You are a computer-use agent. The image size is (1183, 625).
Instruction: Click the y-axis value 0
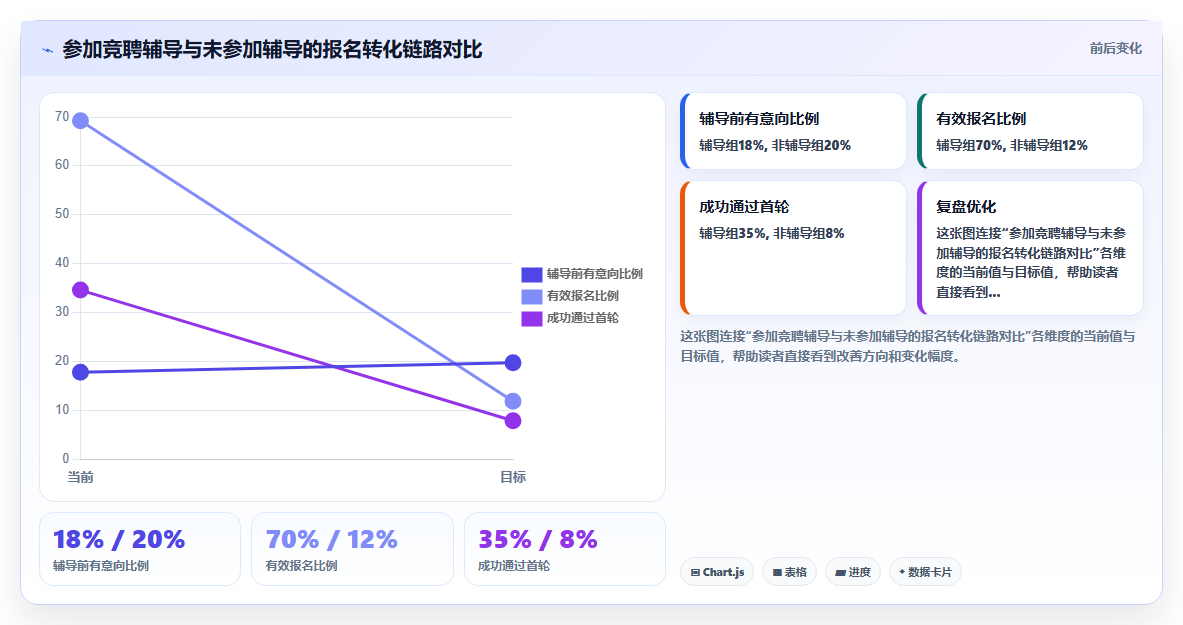tap(66, 458)
